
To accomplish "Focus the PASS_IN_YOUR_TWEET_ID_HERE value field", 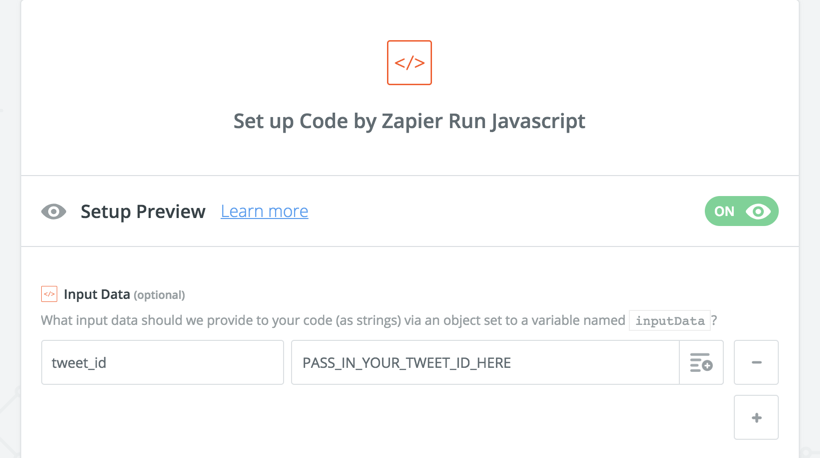I will pyautogui.click(x=485, y=362).
